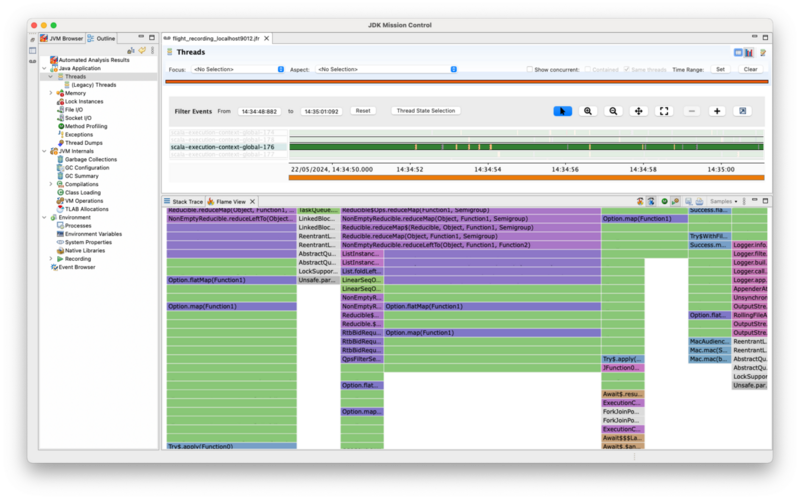Screen dimensions: 800x499
Task: Click the Automated Analysis Results icon
Action: coord(54,60)
